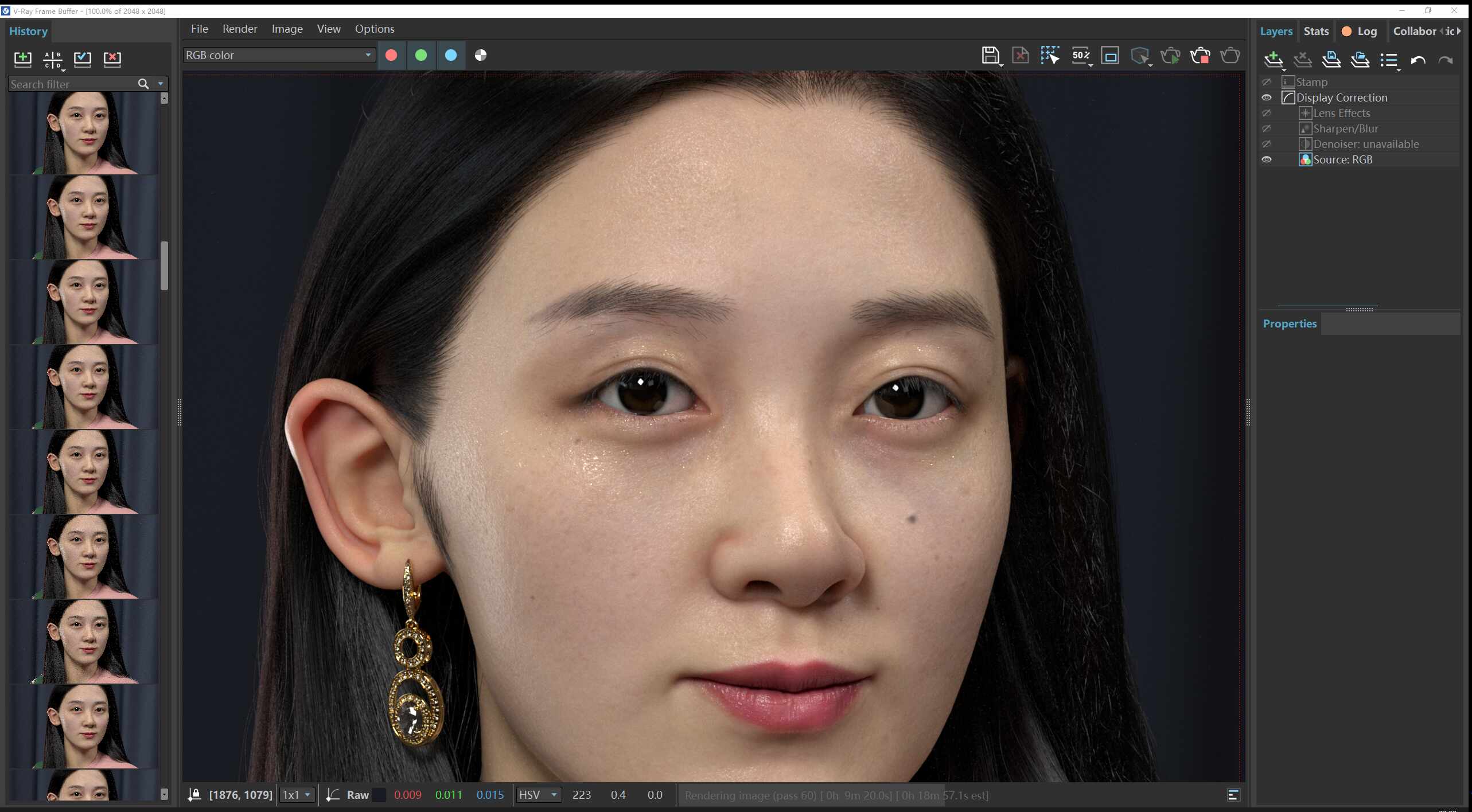The image size is (1472, 812).
Task: Open the Render menu
Action: coord(240,29)
